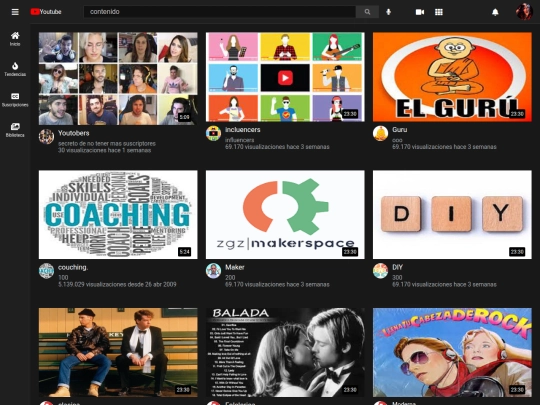Open notifications bell icon
The image size is (540, 405).
(x=495, y=12)
